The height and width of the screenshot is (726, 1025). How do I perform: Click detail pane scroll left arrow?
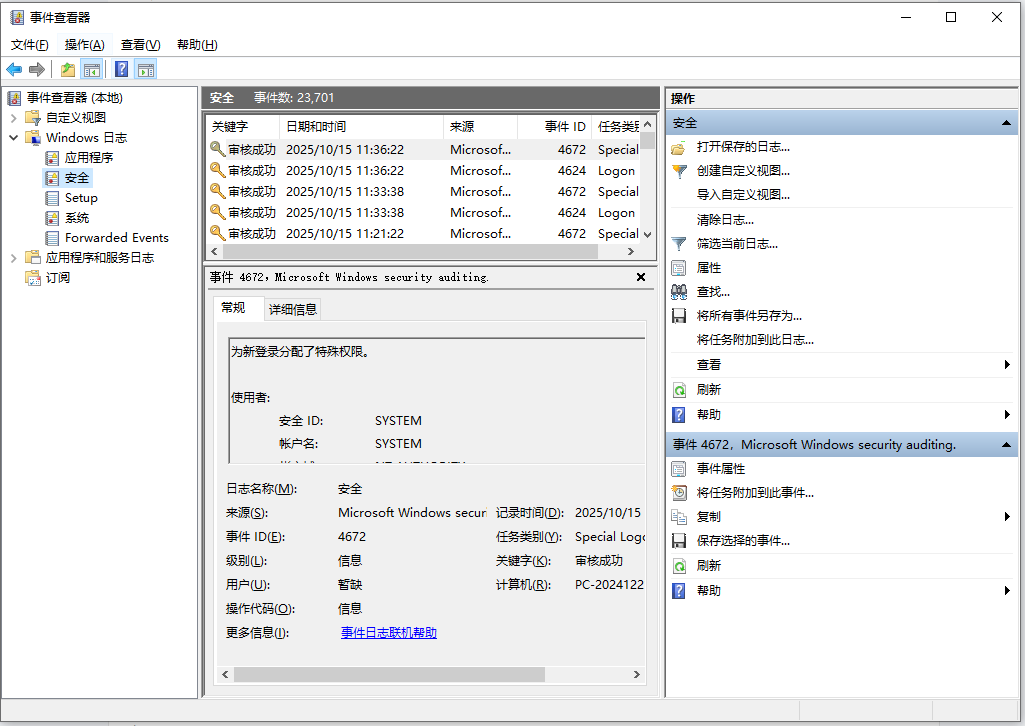click(x=225, y=674)
